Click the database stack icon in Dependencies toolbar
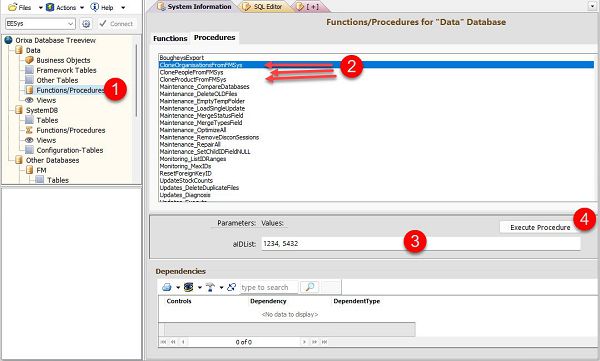Viewport: 600px width, 361px height. pos(188,287)
